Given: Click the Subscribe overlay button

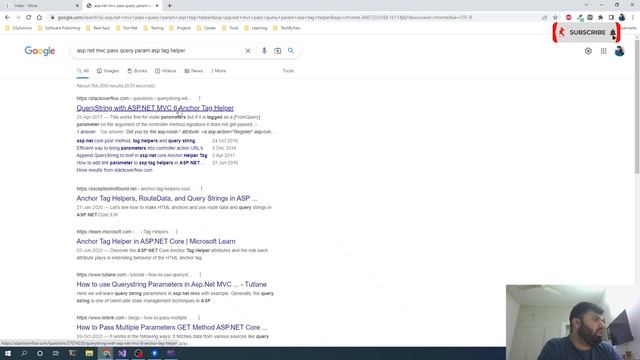Looking at the screenshot, I should (x=587, y=33).
